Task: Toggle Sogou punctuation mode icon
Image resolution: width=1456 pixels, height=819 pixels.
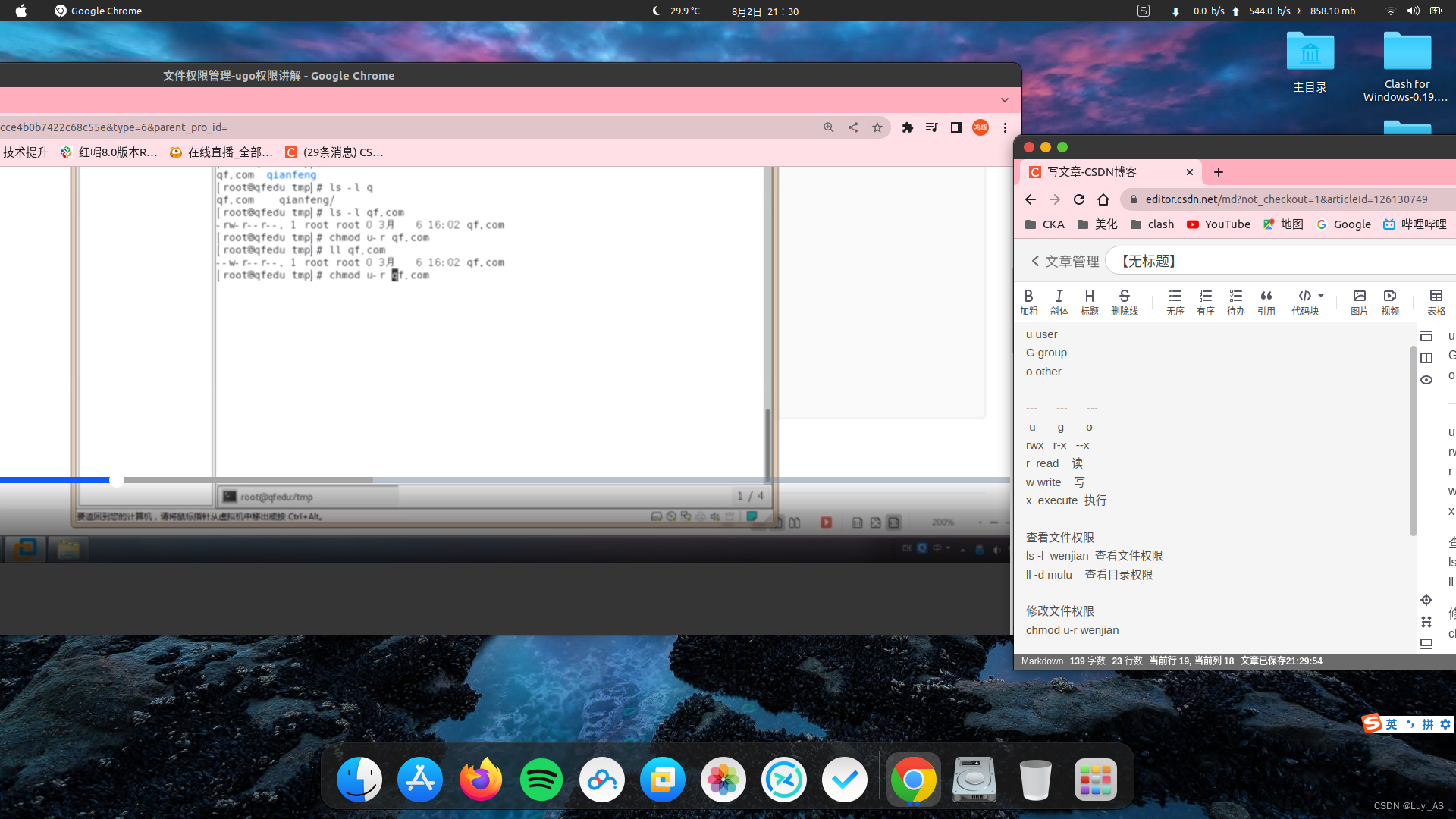Action: point(1410,724)
